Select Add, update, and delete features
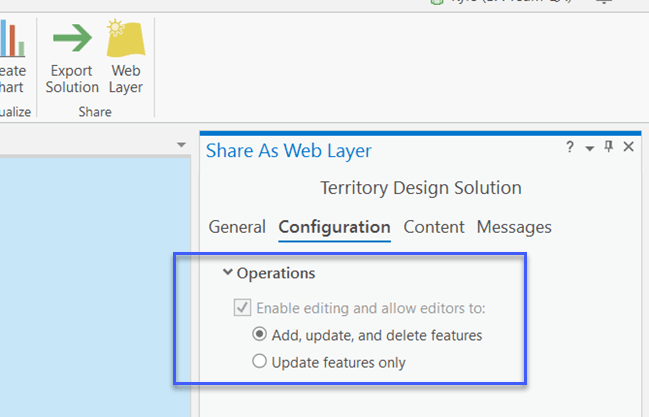 (x=260, y=335)
